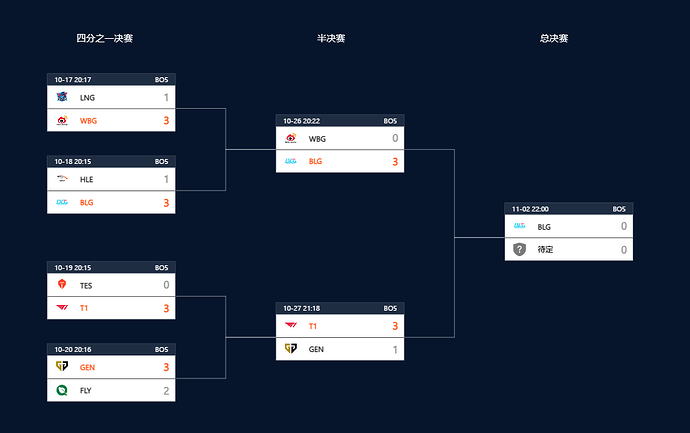Viewport: 690px width, 433px height.
Task: Open the 11-02 22:00 final header
Action: (x=569, y=209)
